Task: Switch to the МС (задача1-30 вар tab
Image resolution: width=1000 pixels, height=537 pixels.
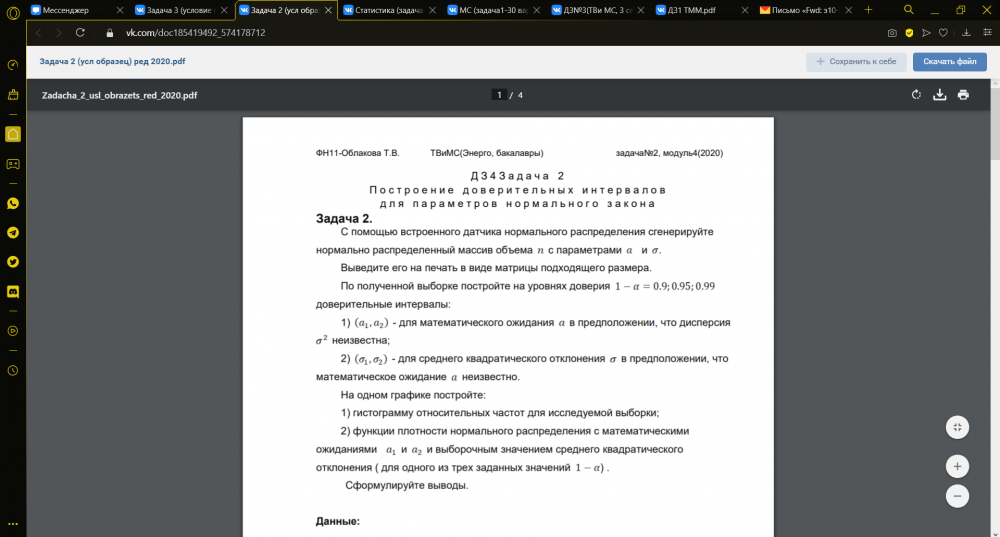Action: click(x=493, y=10)
